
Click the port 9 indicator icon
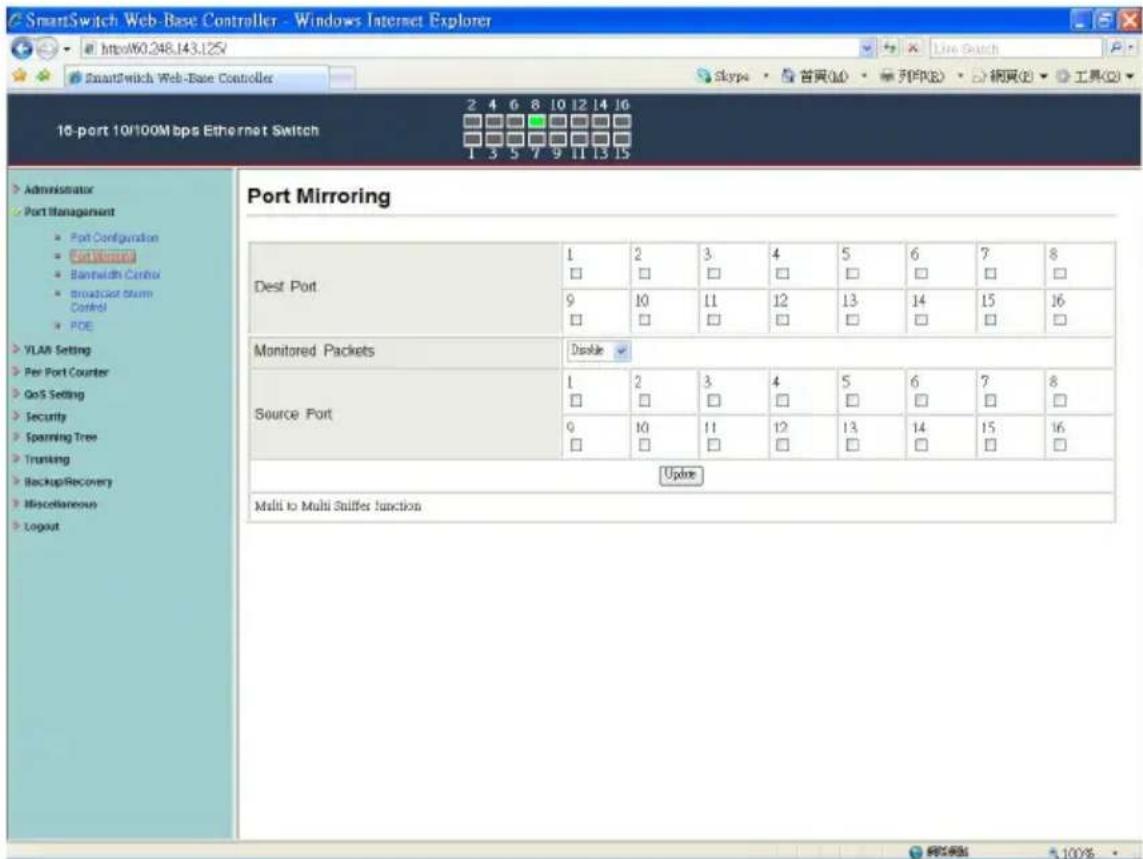click(558, 139)
